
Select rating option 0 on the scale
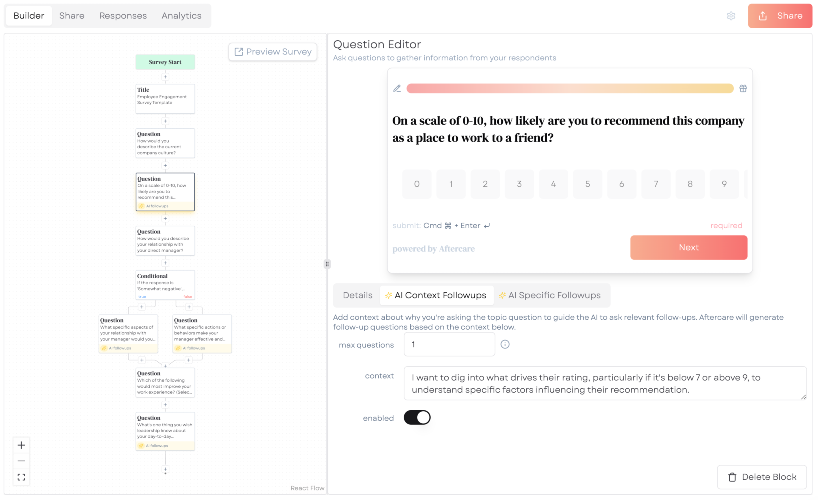417,184
